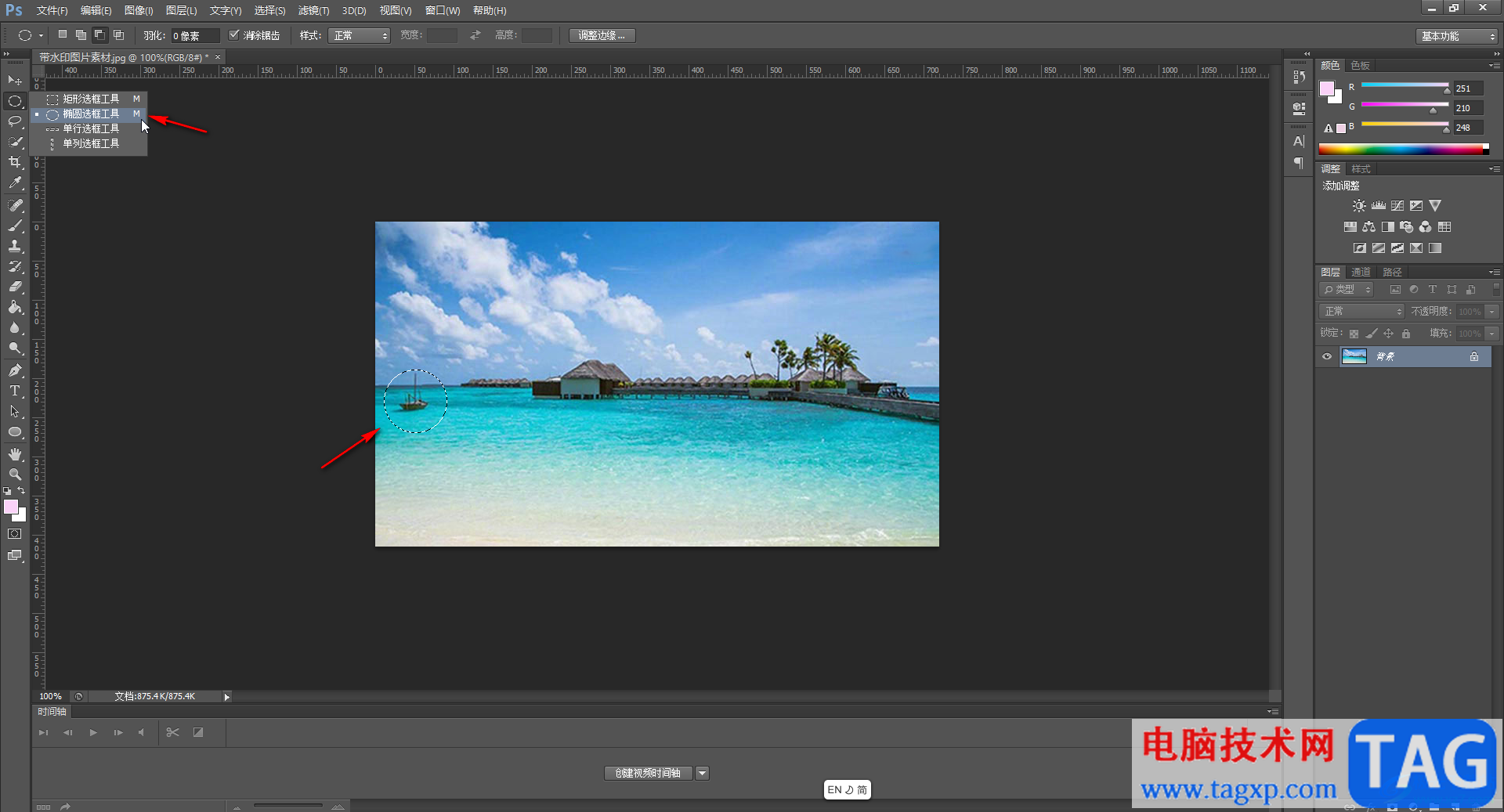Switch to the 通道 channels tab
This screenshot has height=812, width=1504.
tap(1361, 272)
